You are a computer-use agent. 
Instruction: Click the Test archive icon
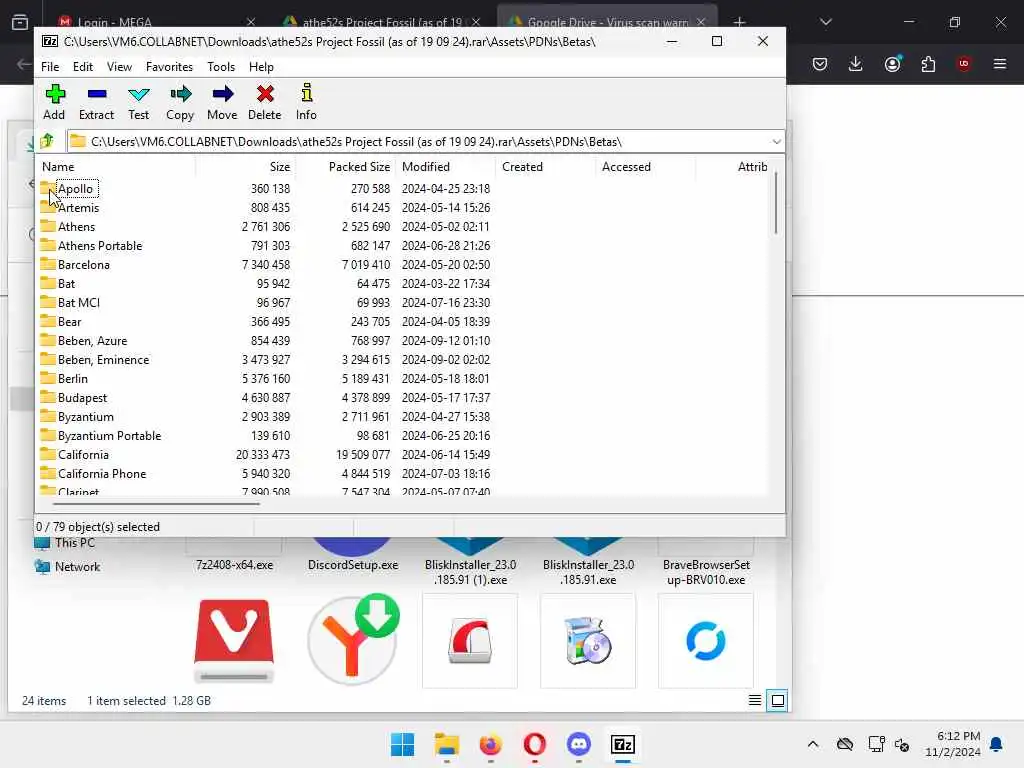138,102
